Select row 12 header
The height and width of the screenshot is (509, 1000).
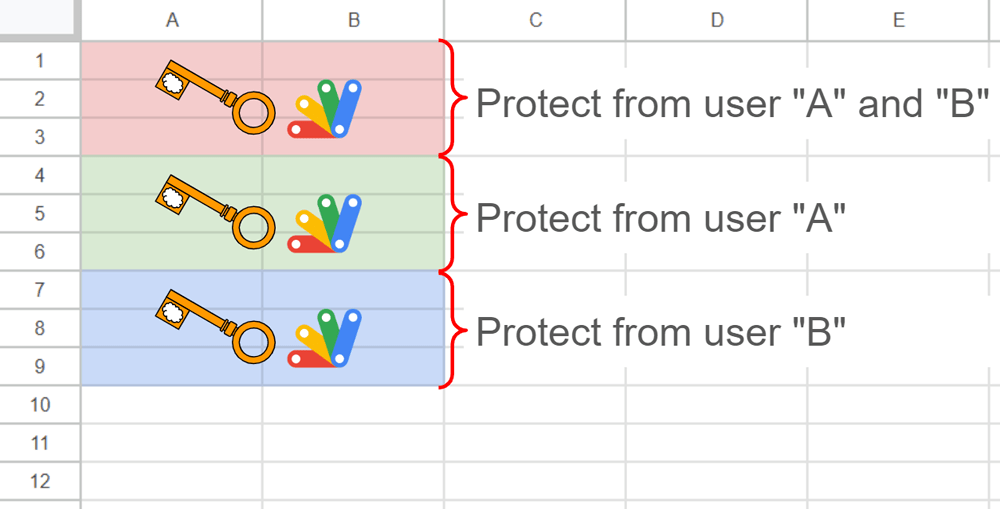40,481
